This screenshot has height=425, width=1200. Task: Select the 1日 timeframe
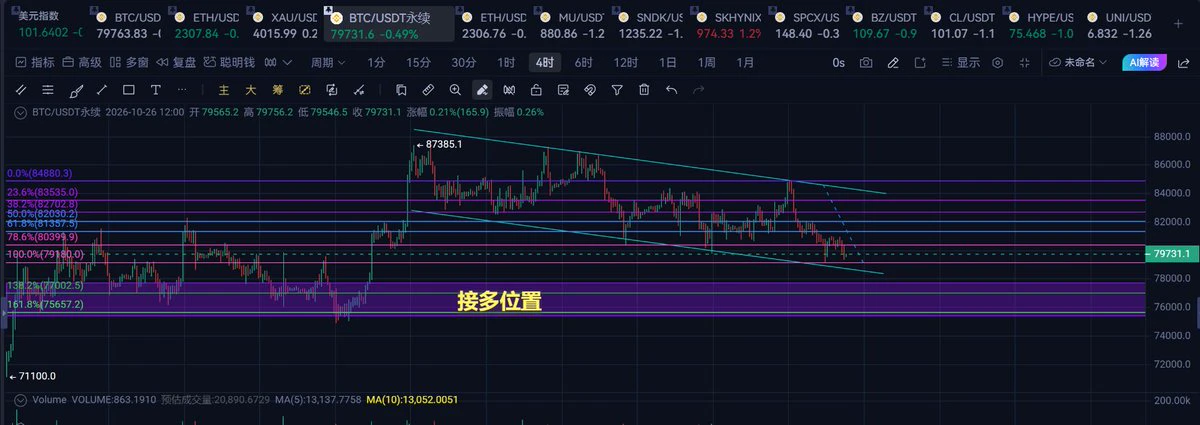point(667,62)
